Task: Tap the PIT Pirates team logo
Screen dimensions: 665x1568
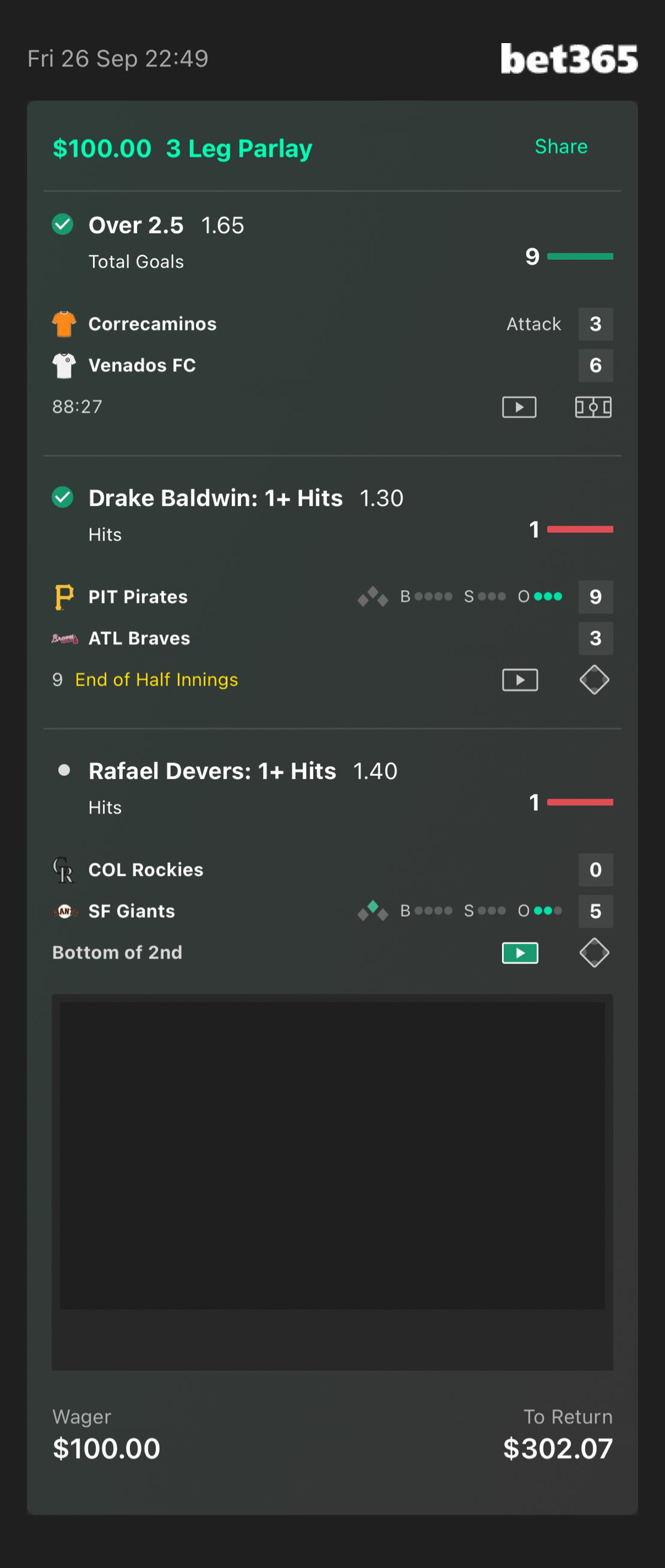Action: point(64,596)
